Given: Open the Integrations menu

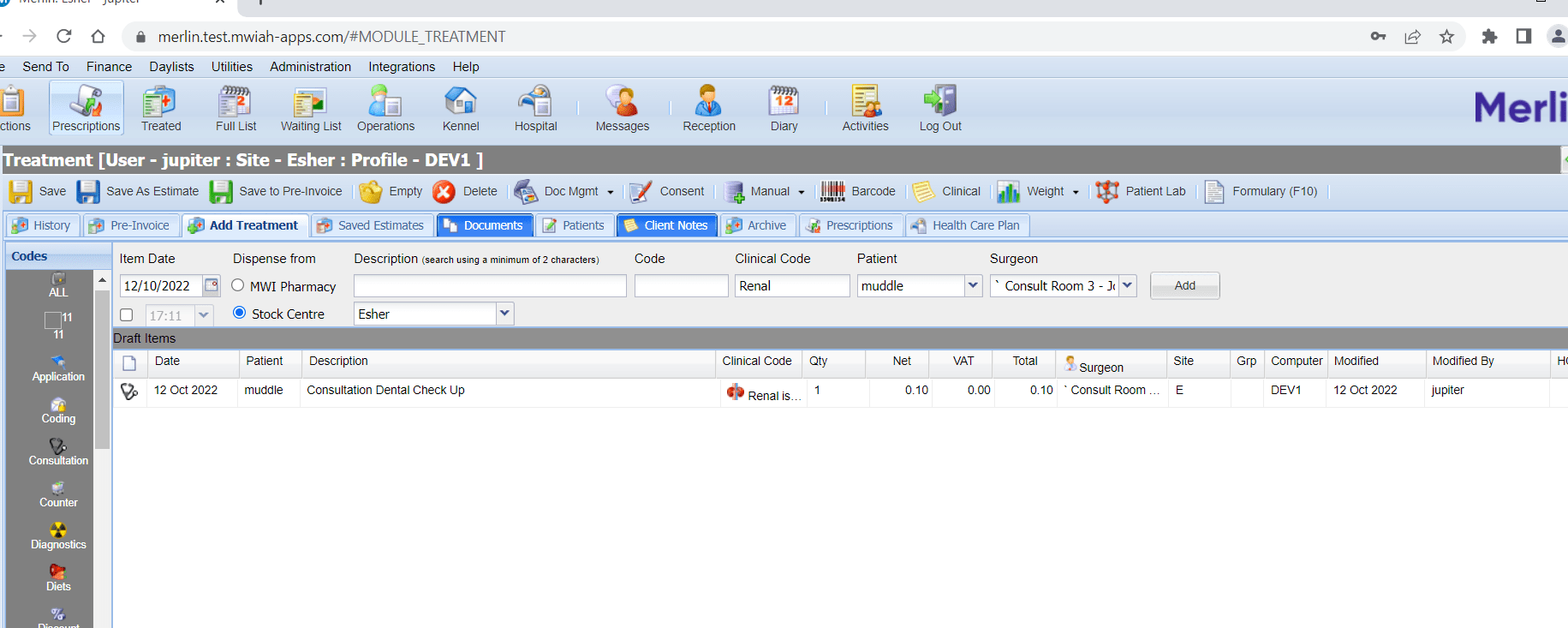Looking at the screenshot, I should point(402,67).
